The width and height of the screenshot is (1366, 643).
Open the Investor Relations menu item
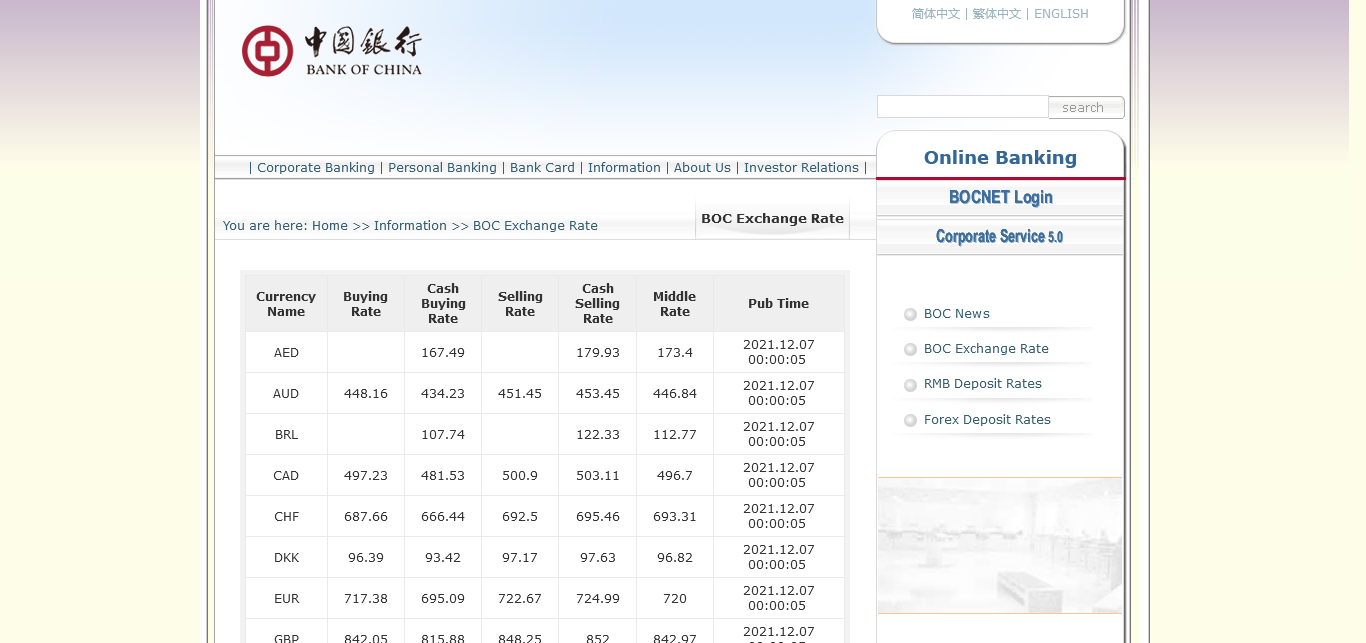point(801,168)
